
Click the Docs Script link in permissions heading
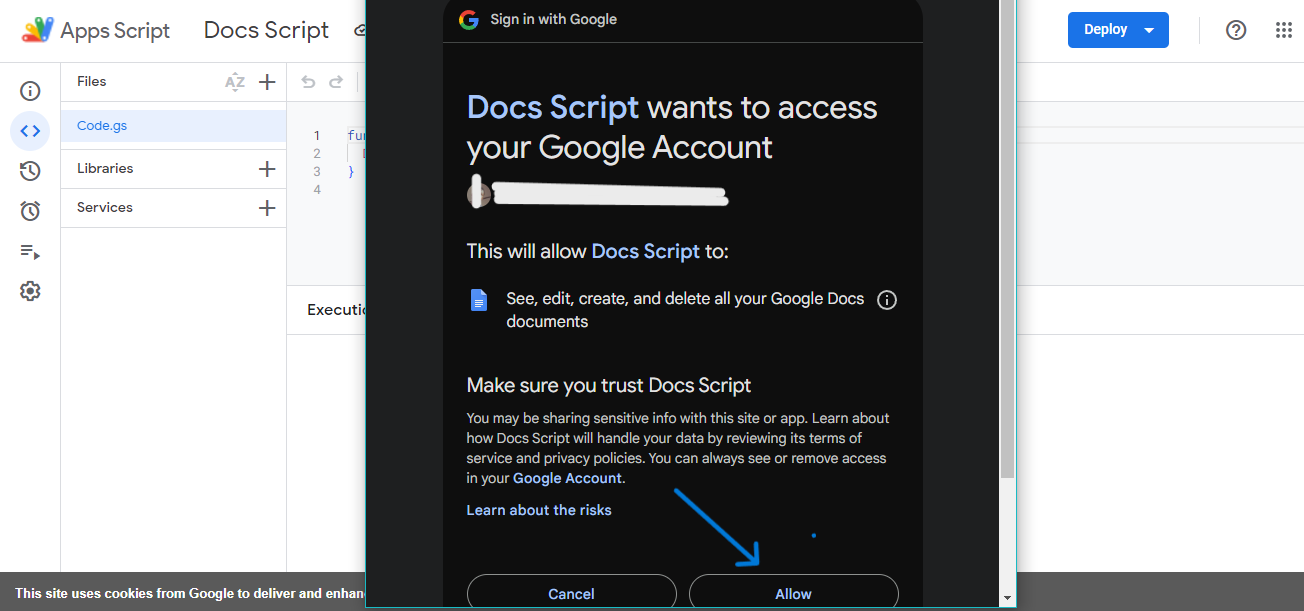(x=646, y=251)
